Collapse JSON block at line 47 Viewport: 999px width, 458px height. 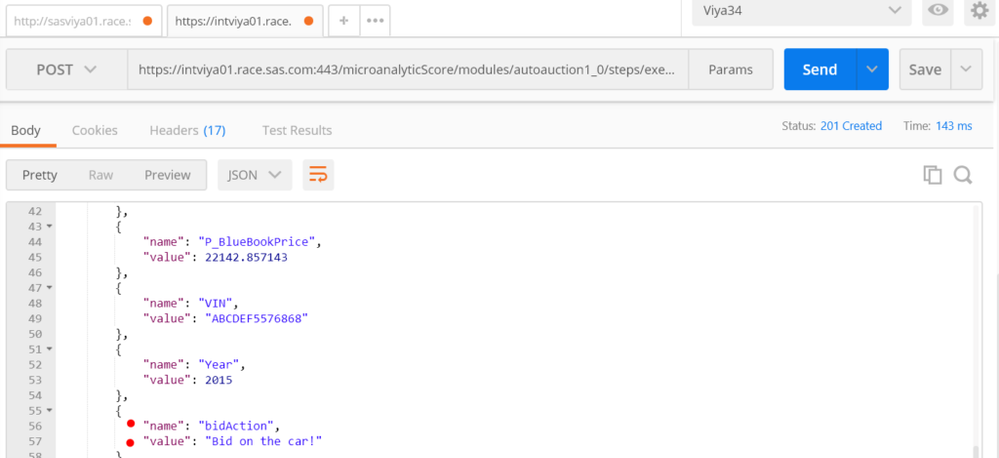(x=49, y=288)
